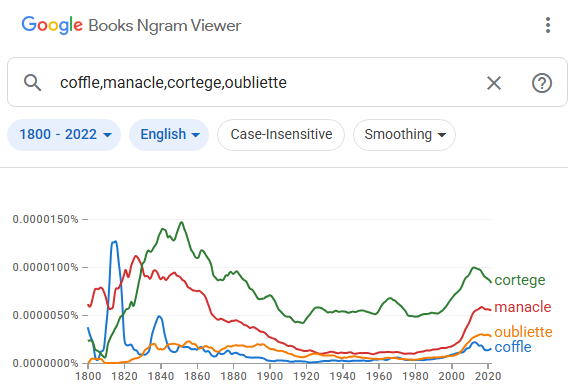Click the search magnifier icon

point(32,83)
